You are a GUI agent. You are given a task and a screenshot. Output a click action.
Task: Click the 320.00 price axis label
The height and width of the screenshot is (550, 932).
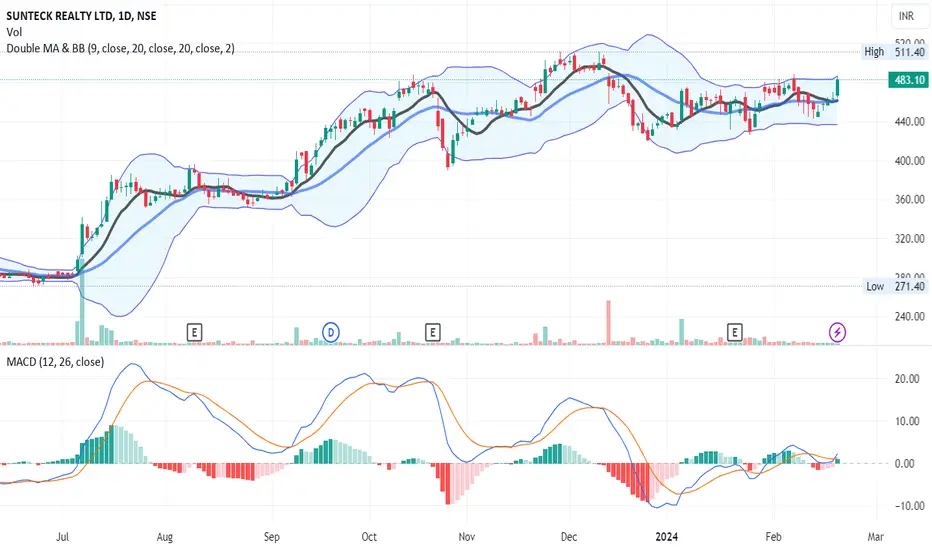[910, 238]
